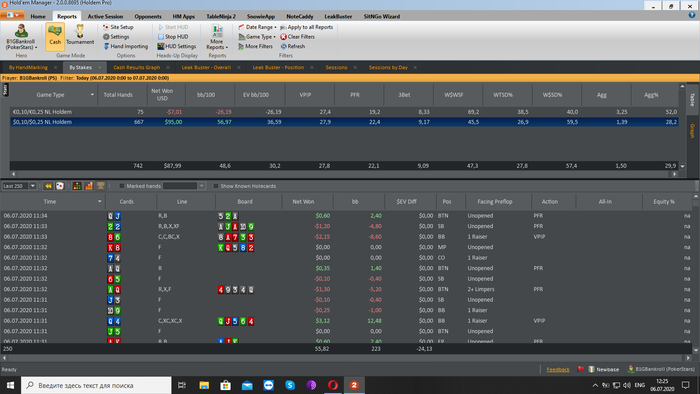The height and width of the screenshot is (394, 700).
Task: Switch to Opponents ribbon tab
Action: (148, 17)
